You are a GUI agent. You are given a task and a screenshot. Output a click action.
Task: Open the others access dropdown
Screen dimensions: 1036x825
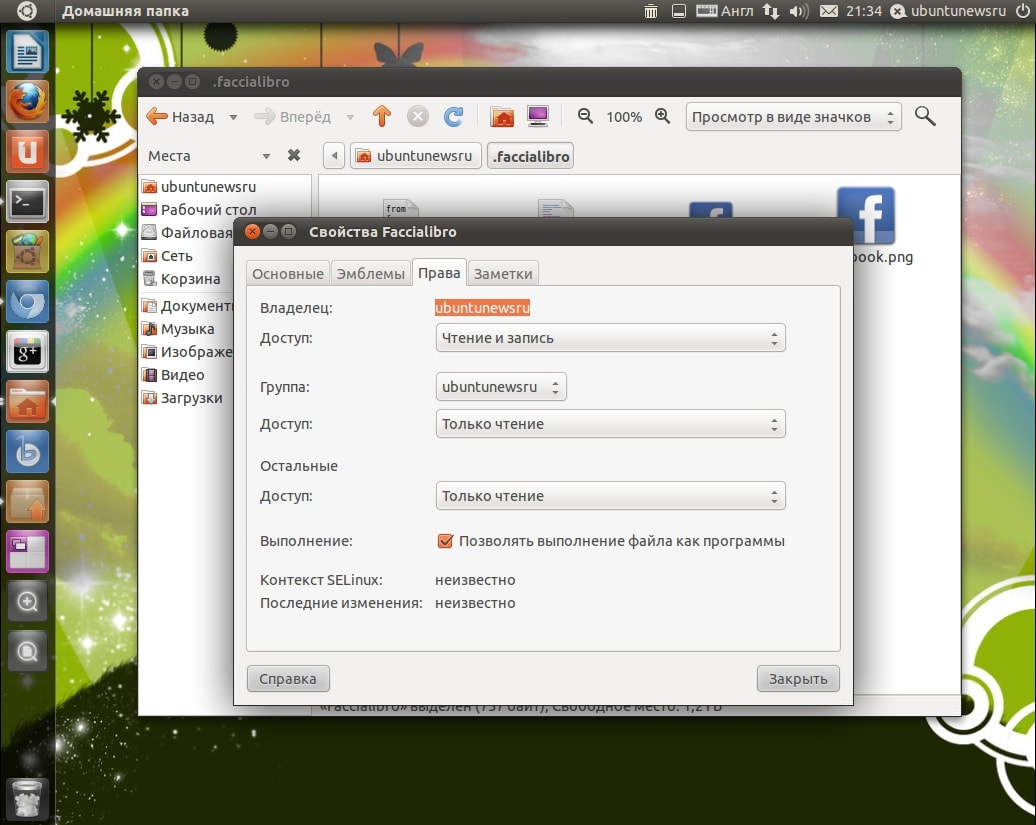pos(610,496)
